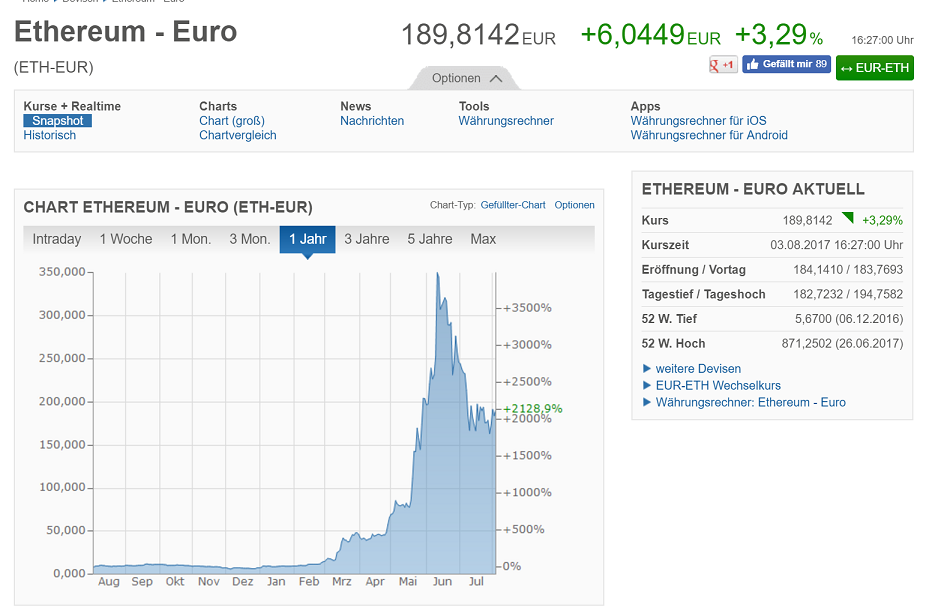Open Währungsrechner: Ethereum - Euro link

tap(751, 402)
